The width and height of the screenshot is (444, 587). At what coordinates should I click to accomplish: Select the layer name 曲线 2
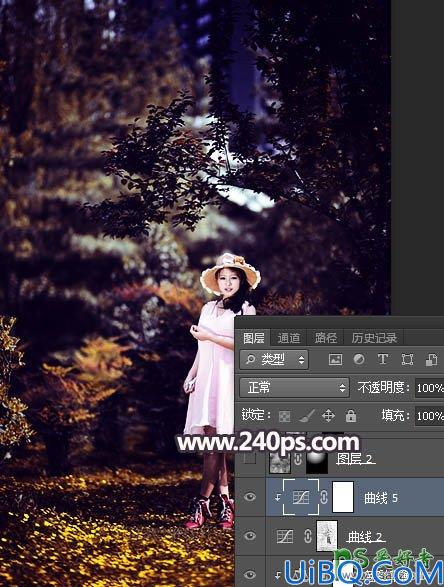[365, 537]
